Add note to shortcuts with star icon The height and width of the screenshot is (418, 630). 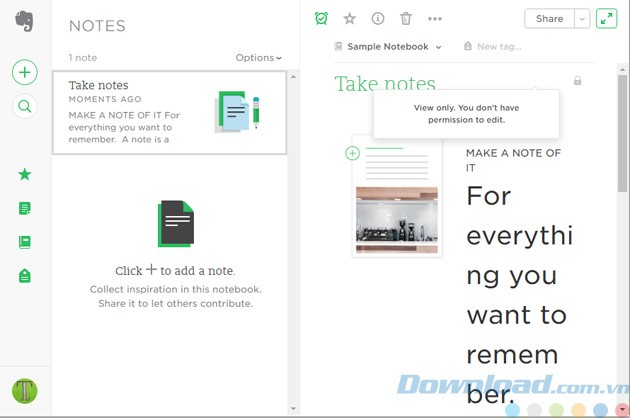click(x=349, y=18)
